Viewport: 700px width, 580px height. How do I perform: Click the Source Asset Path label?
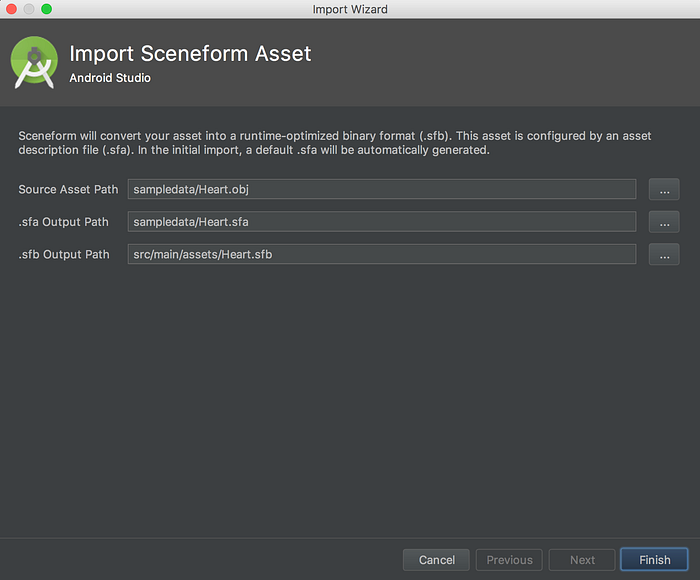(68, 189)
